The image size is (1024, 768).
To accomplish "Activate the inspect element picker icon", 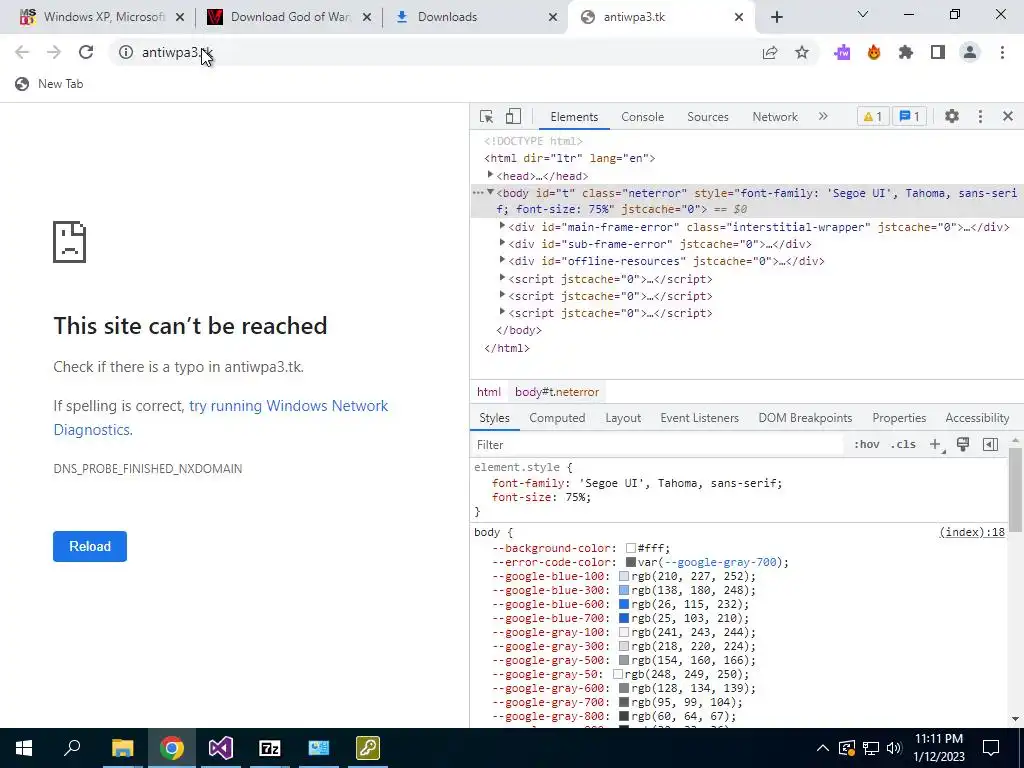I will click(486, 116).
